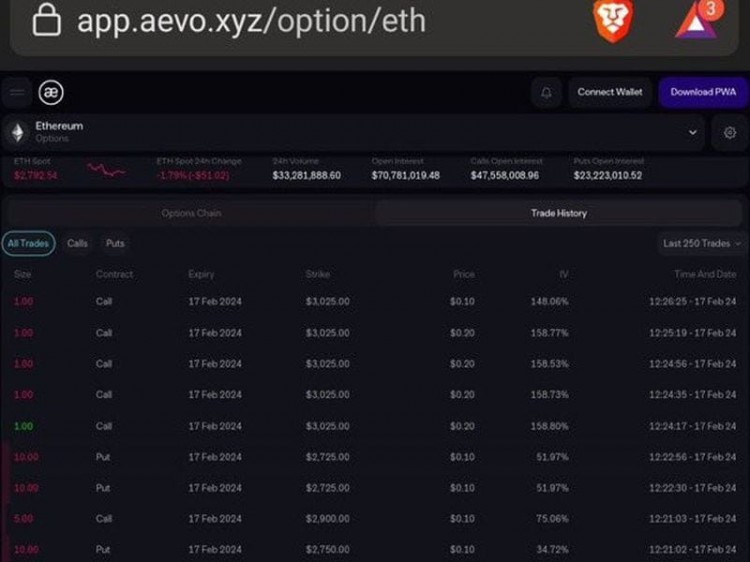Click the Expiry column header
Image resolution: width=750 pixels, height=562 pixels.
[x=201, y=274]
